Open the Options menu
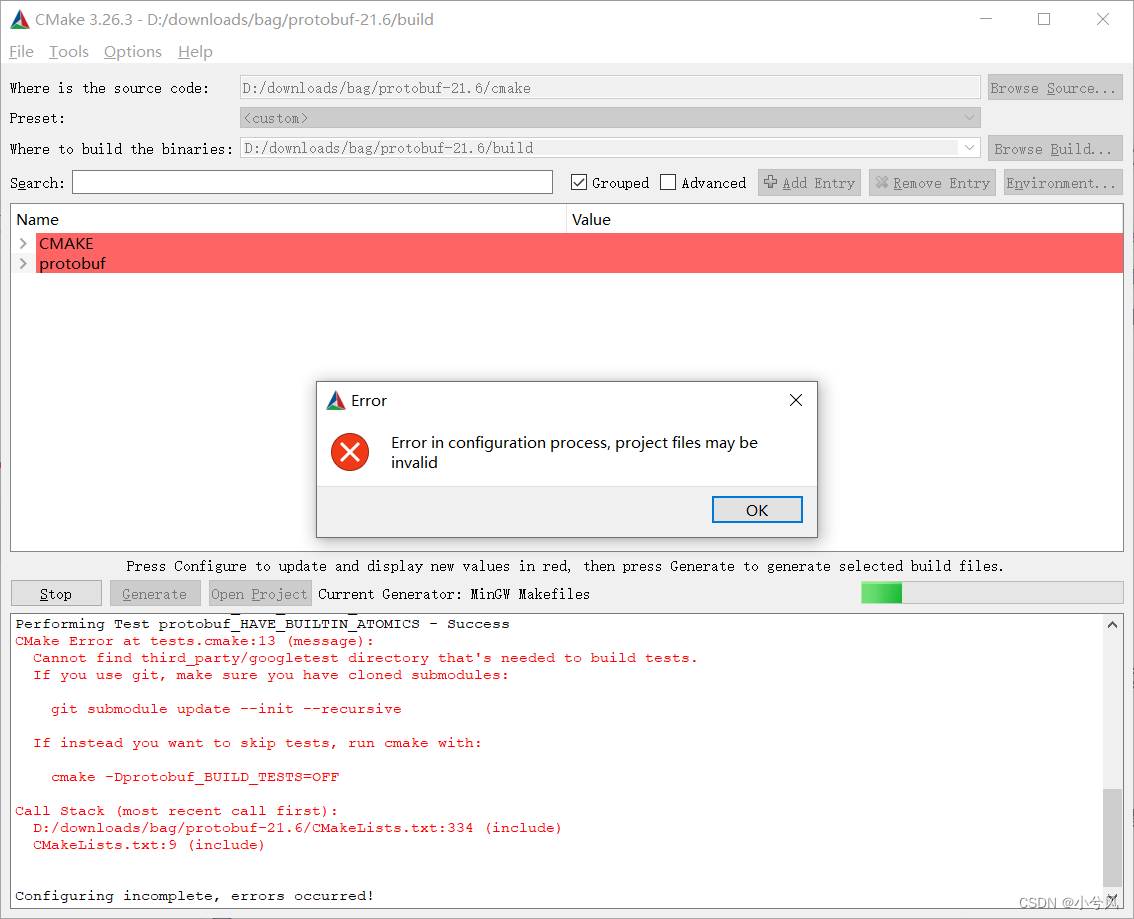The height and width of the screenshot is (919, 1134). pos(132,51)
